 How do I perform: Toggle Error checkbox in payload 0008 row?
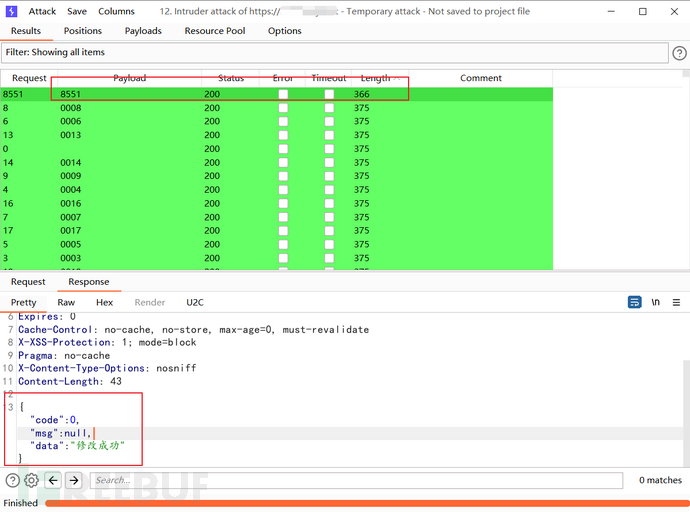(x=283, y=108)
